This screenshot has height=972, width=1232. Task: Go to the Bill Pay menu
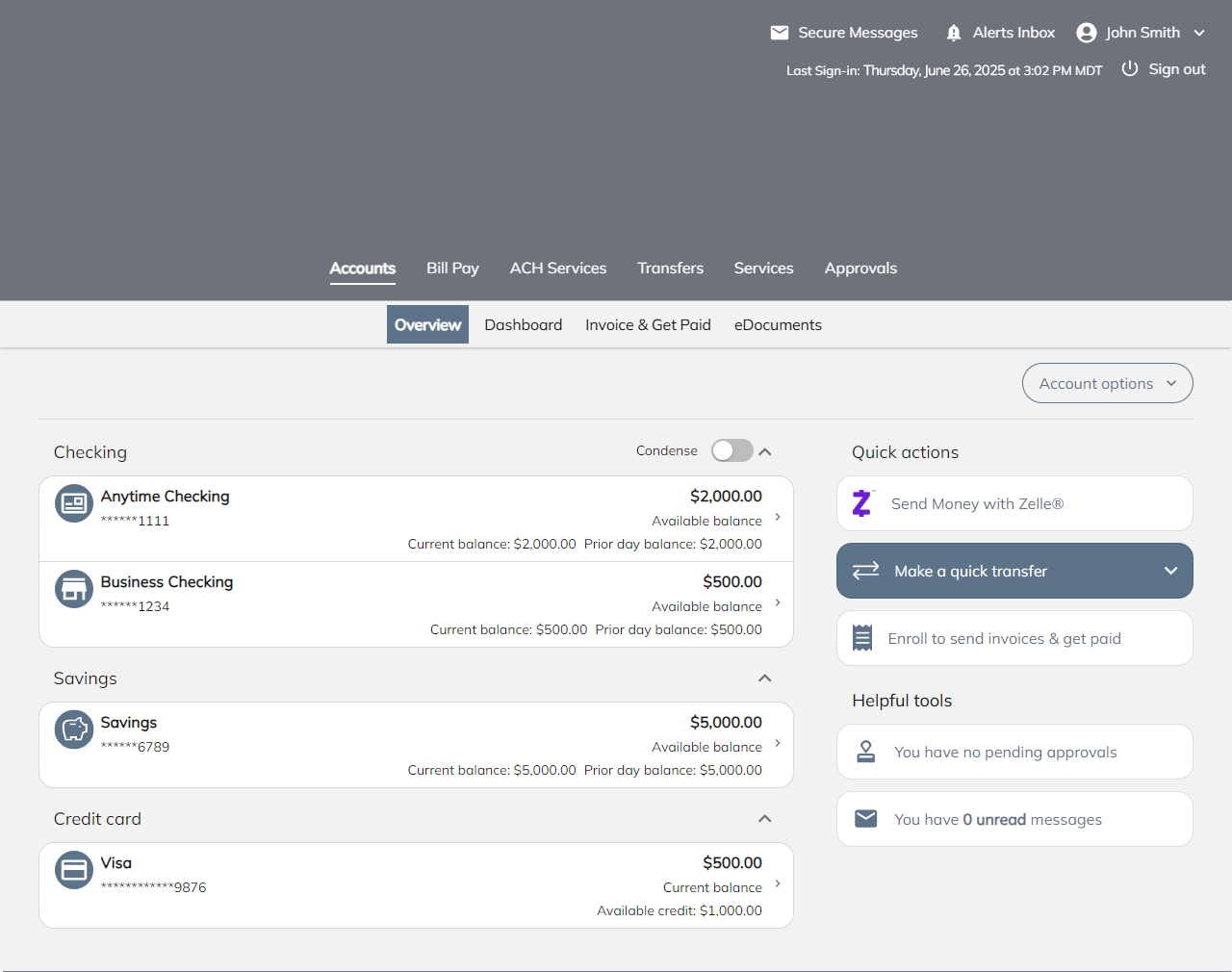point(452,269)
